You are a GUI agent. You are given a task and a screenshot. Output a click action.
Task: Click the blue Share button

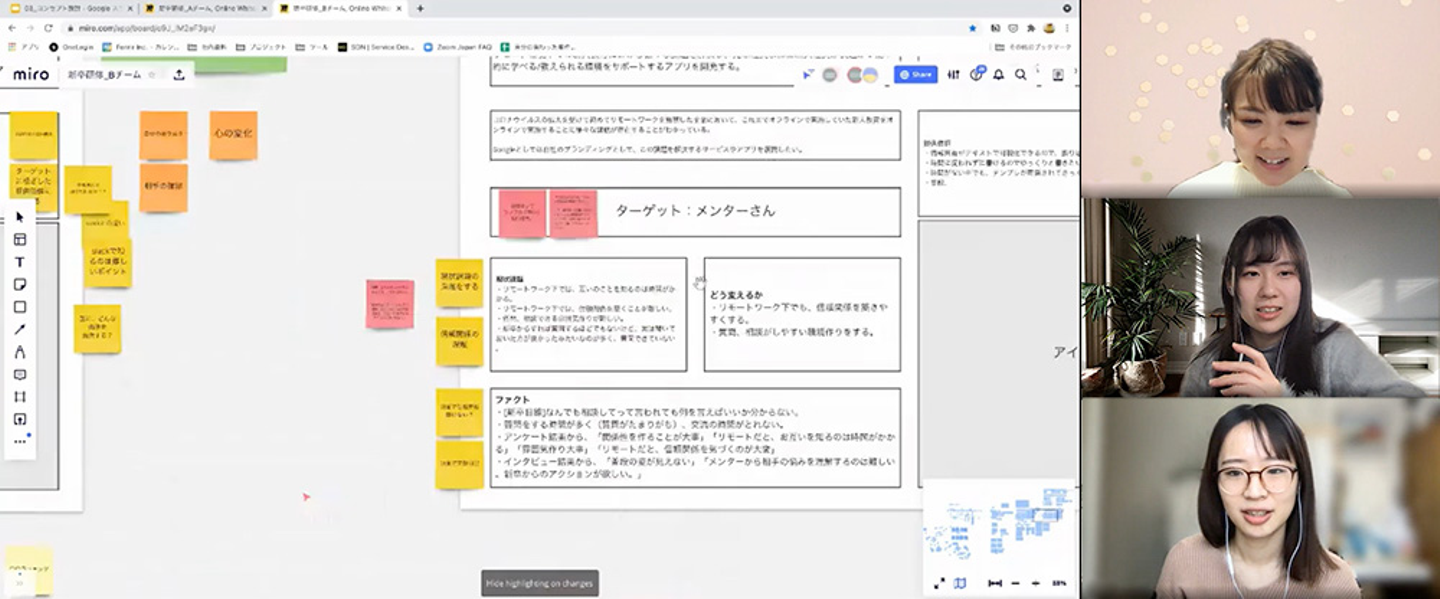(915, 74)
